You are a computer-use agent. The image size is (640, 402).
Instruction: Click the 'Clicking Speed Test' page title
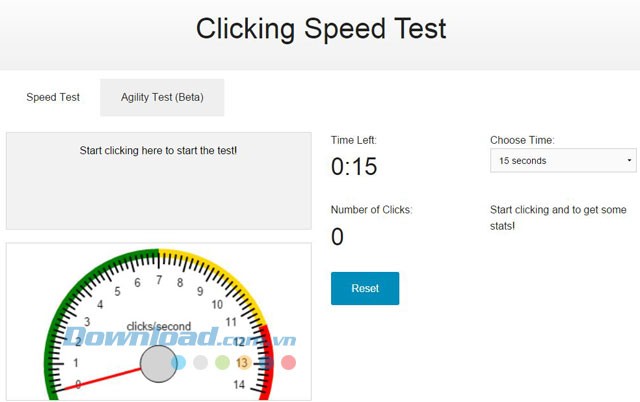pyautogui.click(x=320, y=28)
